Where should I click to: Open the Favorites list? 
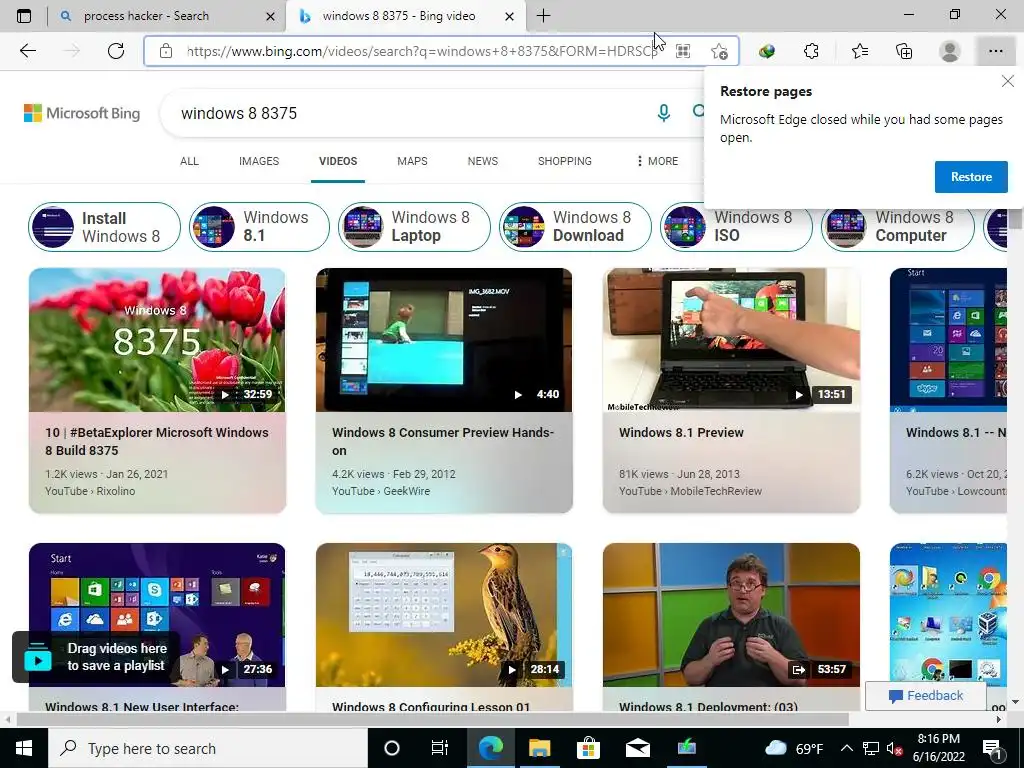pos(859,51)
